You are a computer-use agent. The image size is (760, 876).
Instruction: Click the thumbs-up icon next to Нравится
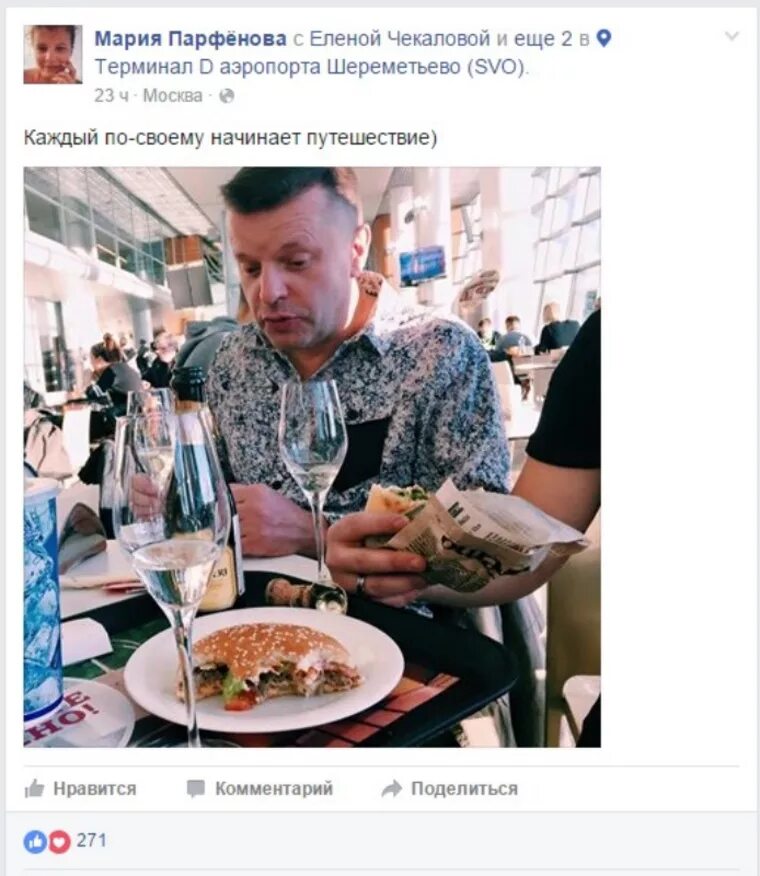(35, 788)
